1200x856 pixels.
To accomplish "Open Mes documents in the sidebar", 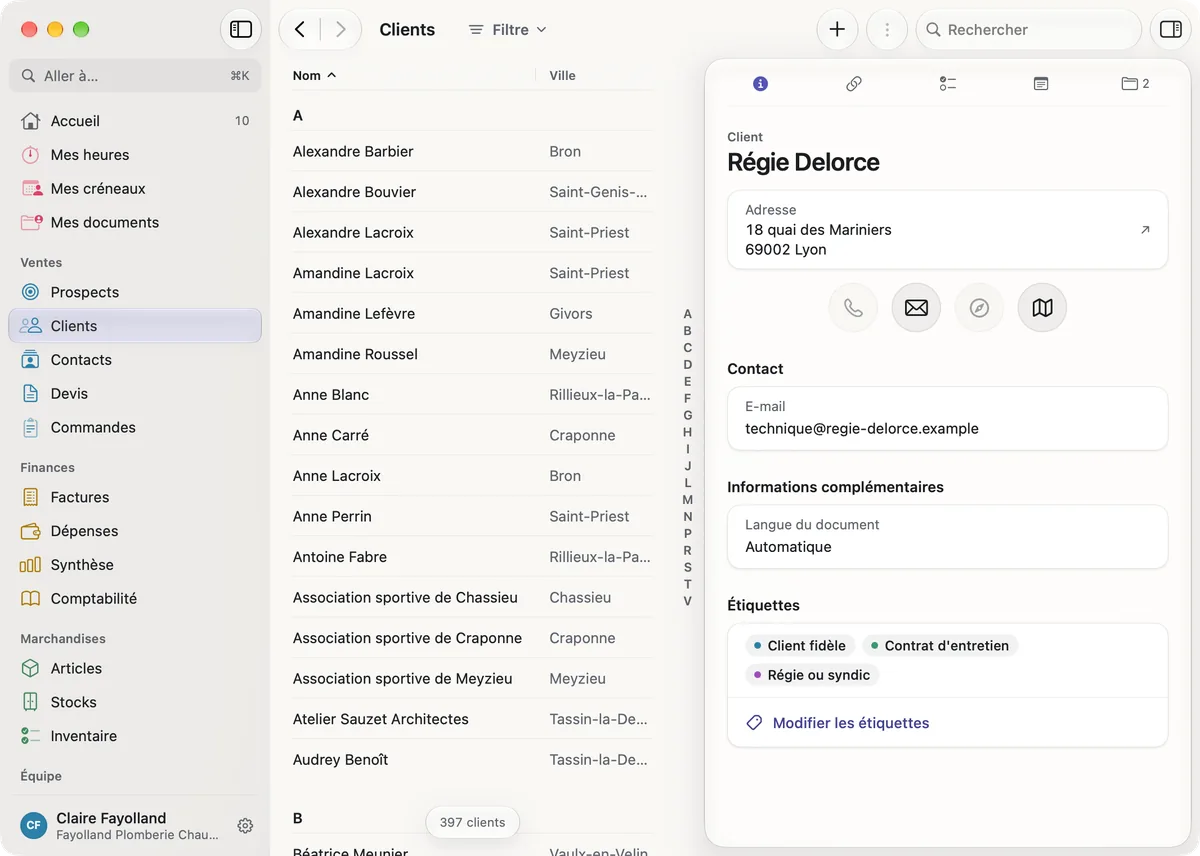I will click(135, 223).
